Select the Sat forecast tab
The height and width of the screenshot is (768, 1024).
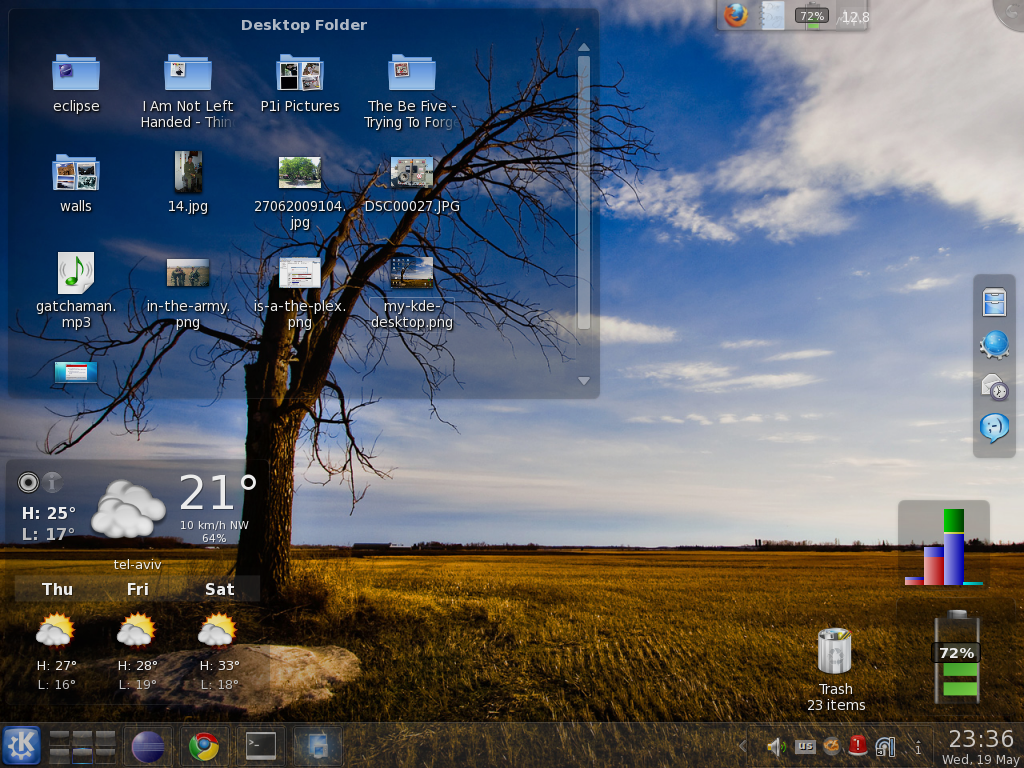click(x=219, y=589)
